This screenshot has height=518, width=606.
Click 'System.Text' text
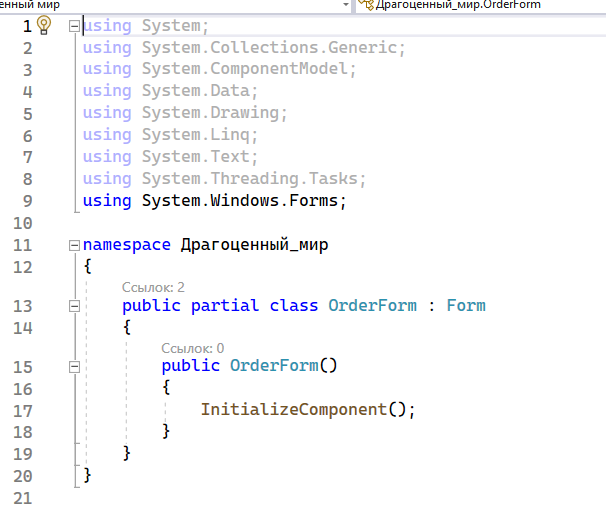[x=196, y=157]
